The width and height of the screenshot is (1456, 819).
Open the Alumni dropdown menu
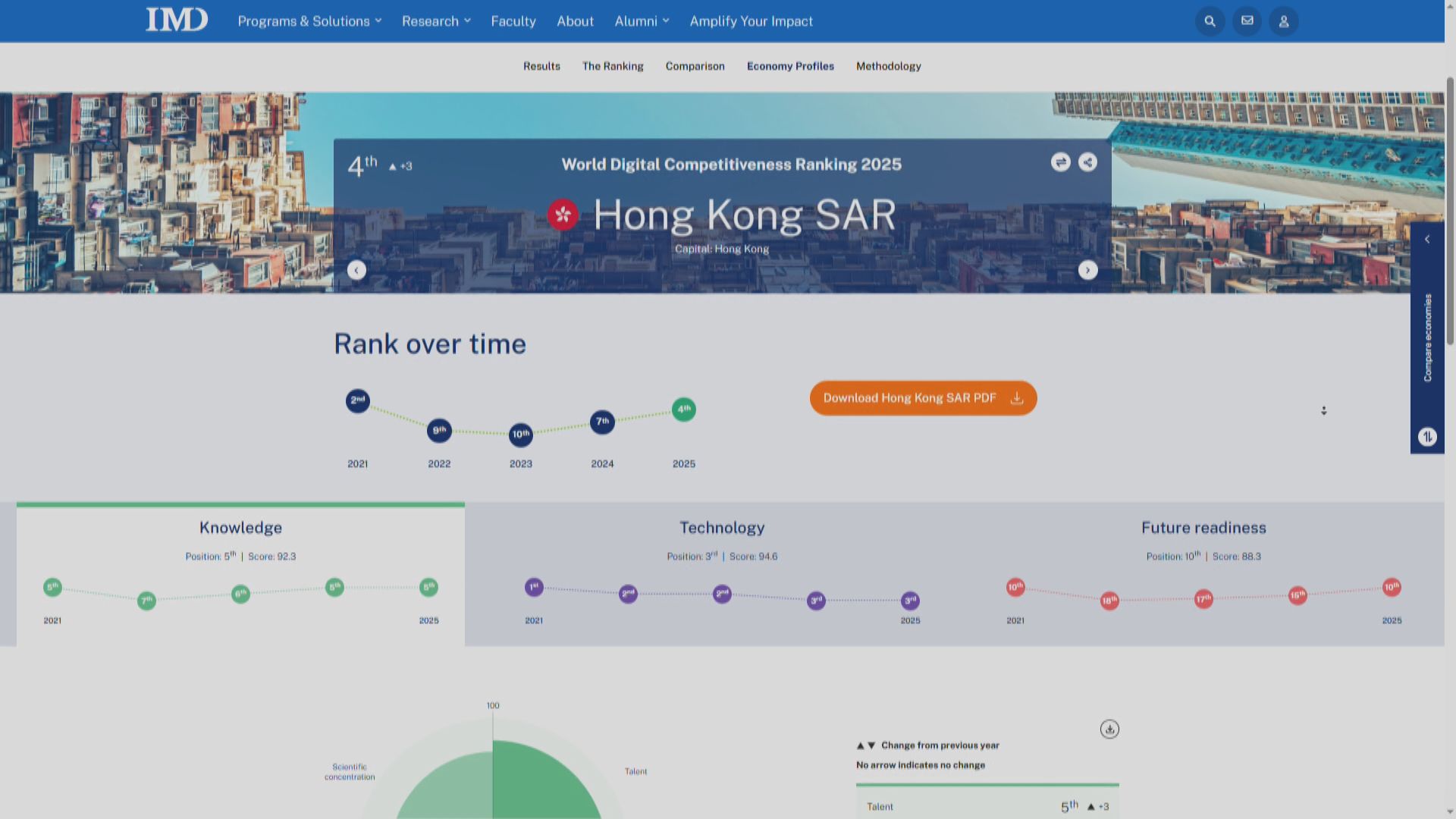point(642,21)
